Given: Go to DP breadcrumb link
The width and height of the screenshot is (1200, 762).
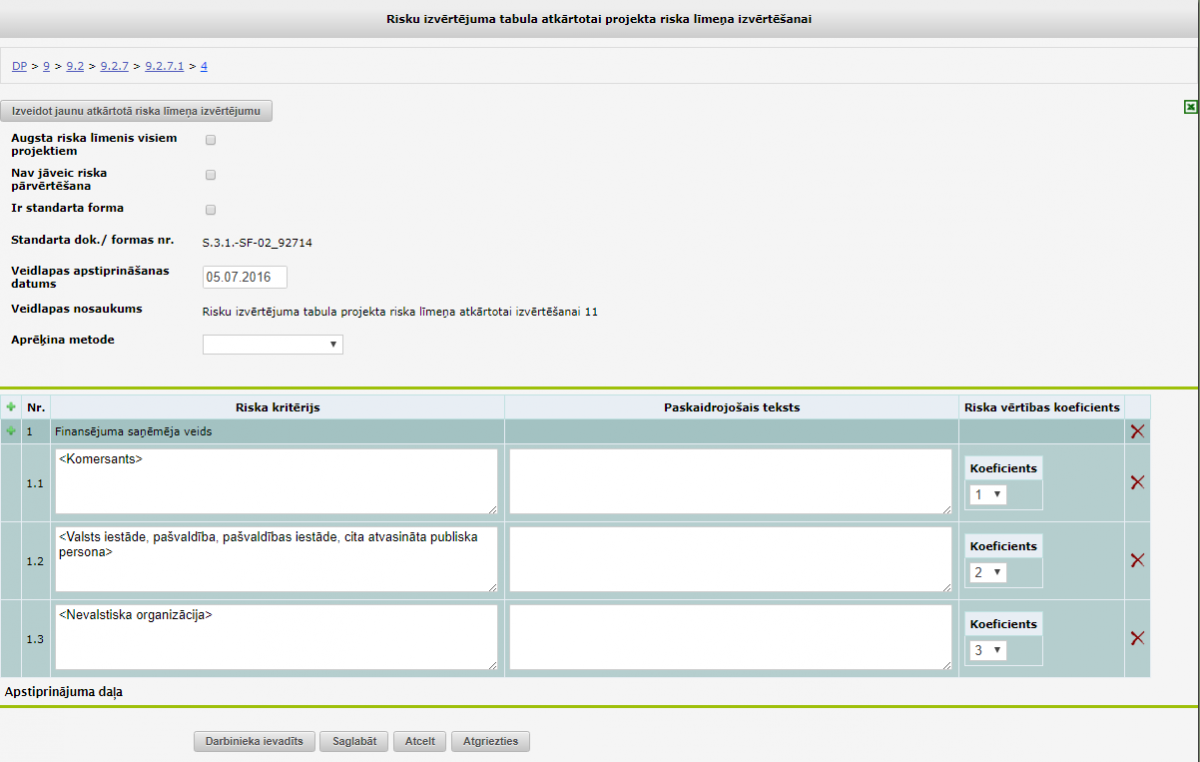Looking at the screenshot, I should click(19, 66).
